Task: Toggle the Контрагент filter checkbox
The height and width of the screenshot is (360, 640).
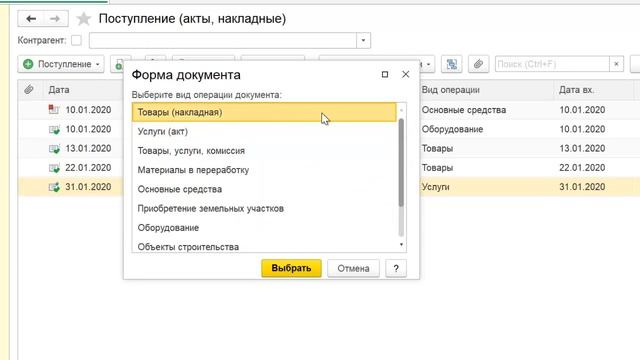Action: click(x=76, y=40)
